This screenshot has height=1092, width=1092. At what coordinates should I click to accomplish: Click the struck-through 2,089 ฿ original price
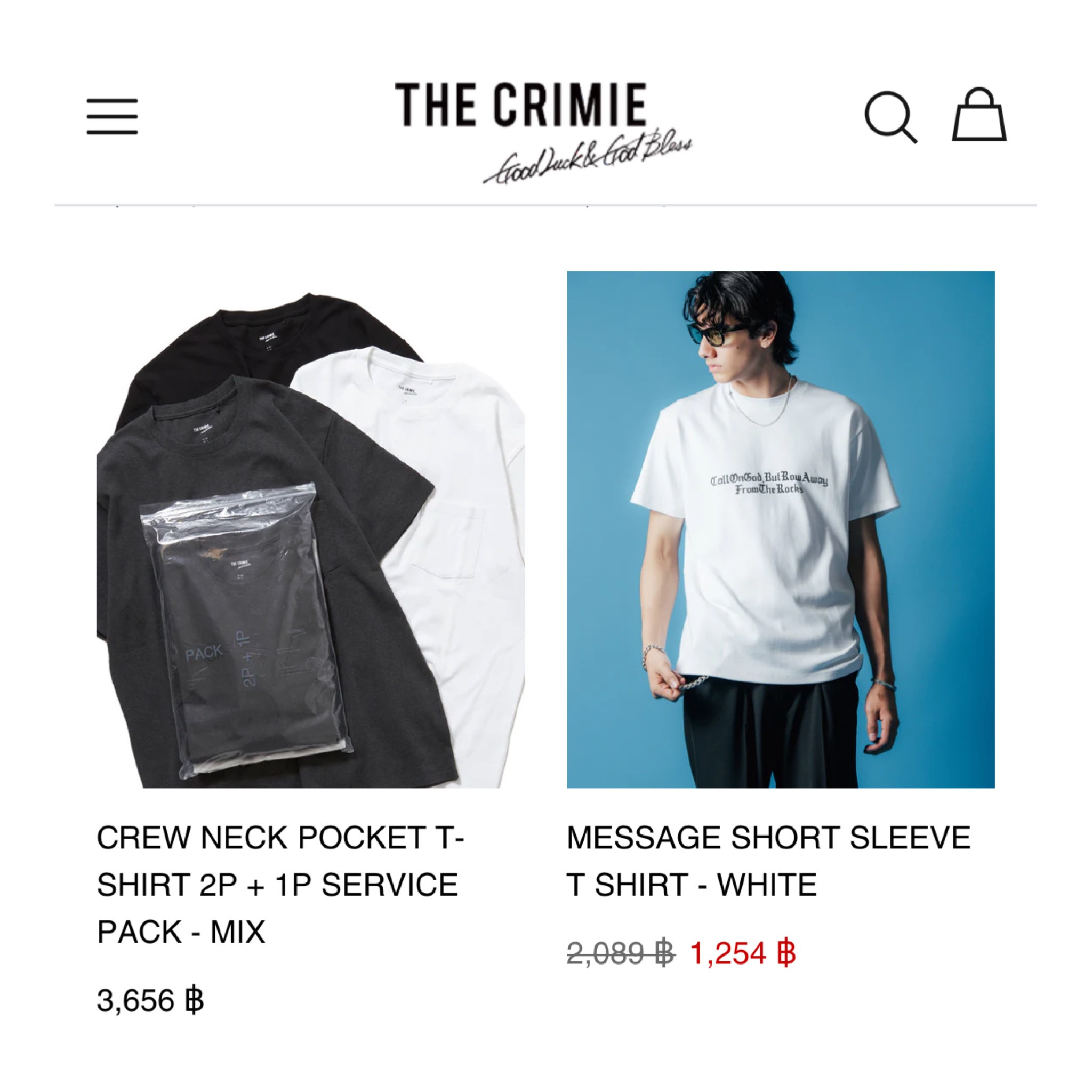click(x=621, y=953)
